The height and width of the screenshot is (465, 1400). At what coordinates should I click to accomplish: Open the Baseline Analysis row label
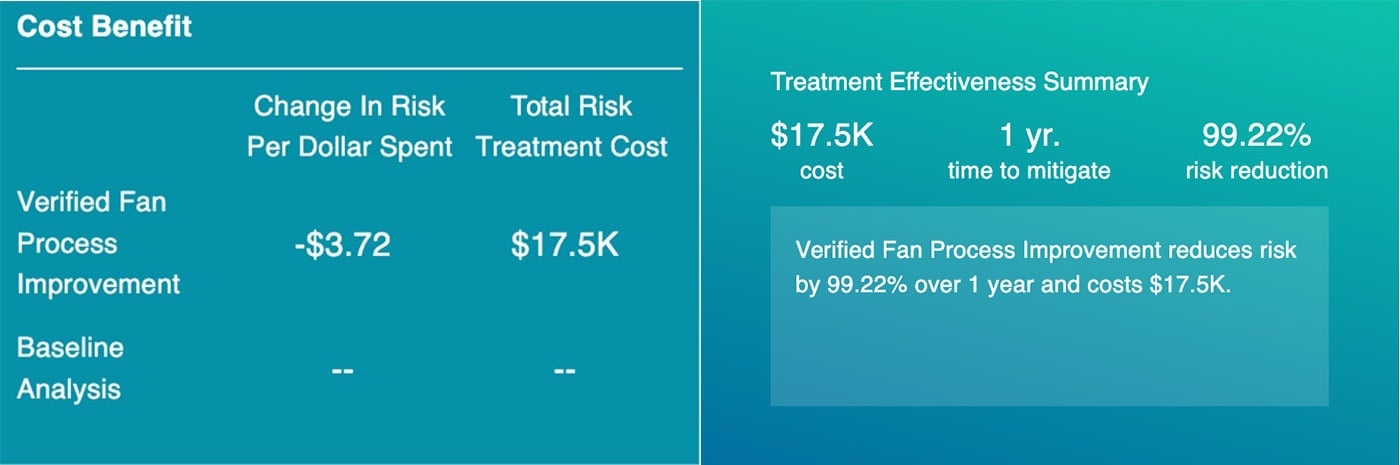(70, 368)
